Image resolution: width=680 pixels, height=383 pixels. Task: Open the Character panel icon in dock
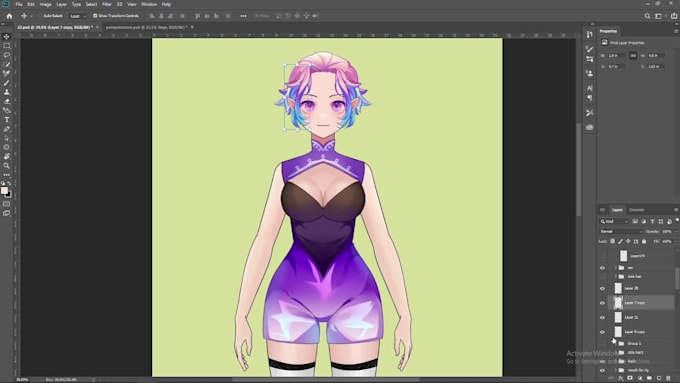pyautogui.click(x=589, y=88)
